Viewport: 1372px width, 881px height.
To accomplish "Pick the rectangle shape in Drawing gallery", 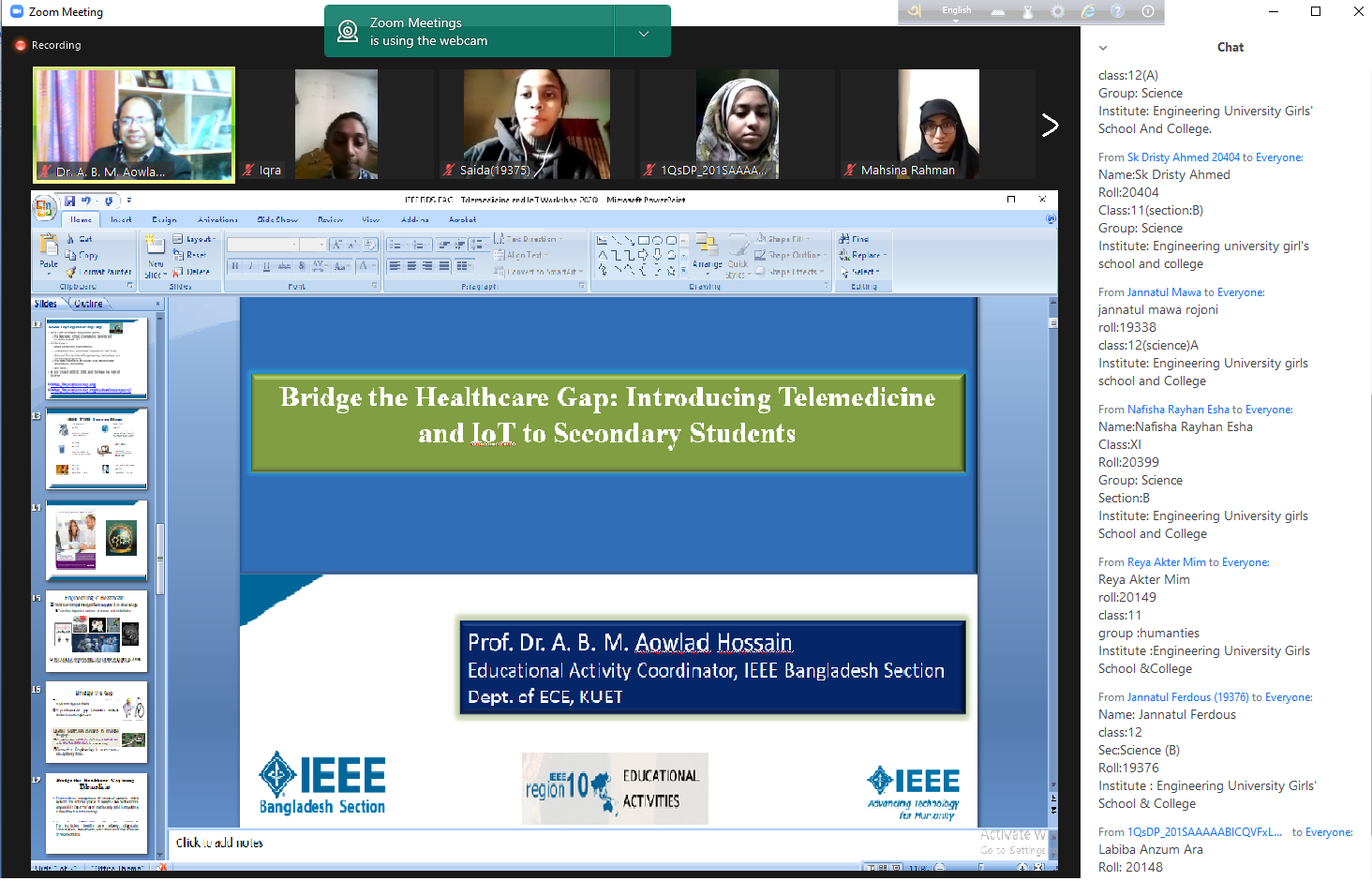I will [x=644, y=241].
